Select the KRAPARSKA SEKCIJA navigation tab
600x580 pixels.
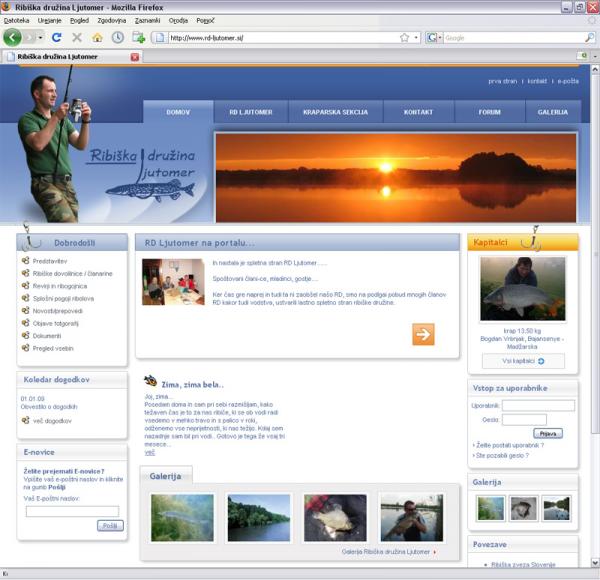coord(335,112)
